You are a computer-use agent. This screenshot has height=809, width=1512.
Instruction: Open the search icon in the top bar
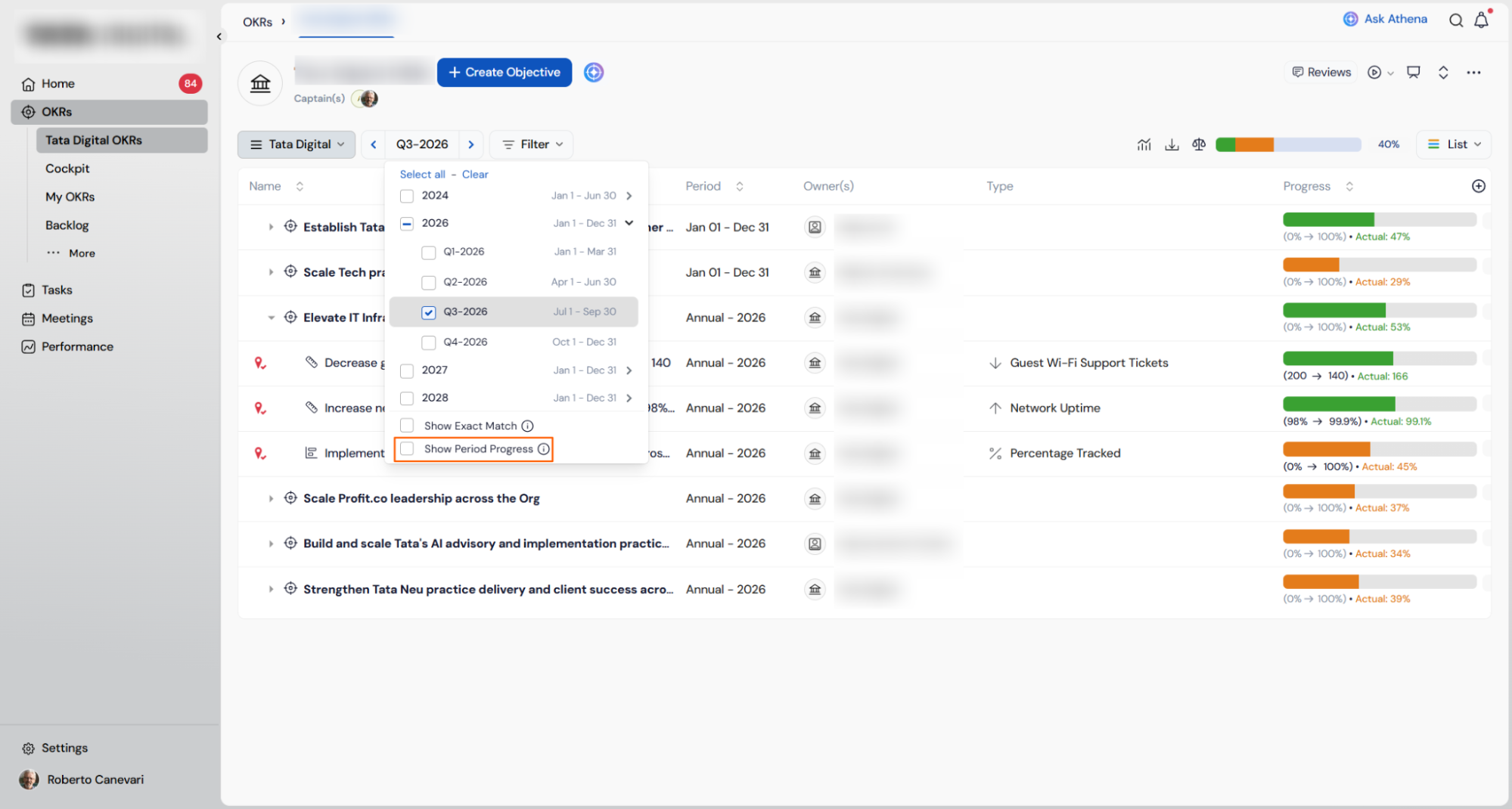(1455, 20)
